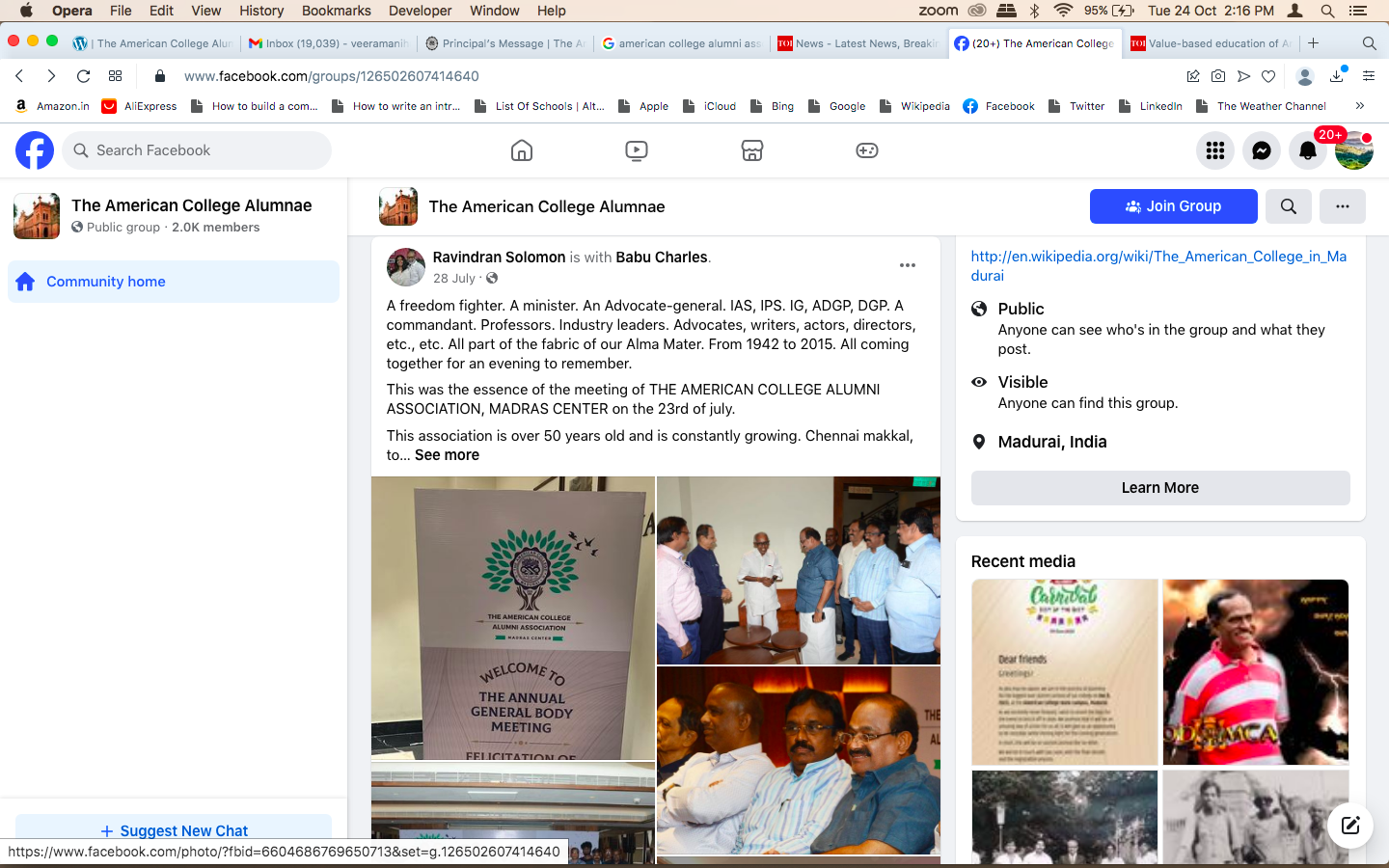Show more bookmarks bar chevron
The image size is (1389, 868).
pyautogui.click(x=1359, y=106)
